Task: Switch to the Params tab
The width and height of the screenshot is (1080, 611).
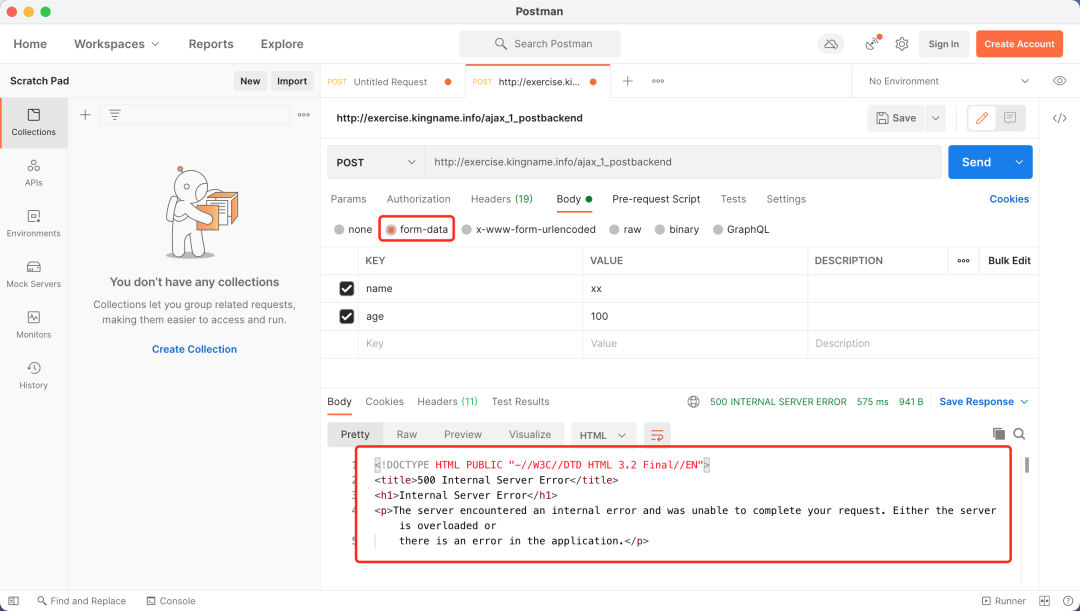Action: tap(349, 199)
